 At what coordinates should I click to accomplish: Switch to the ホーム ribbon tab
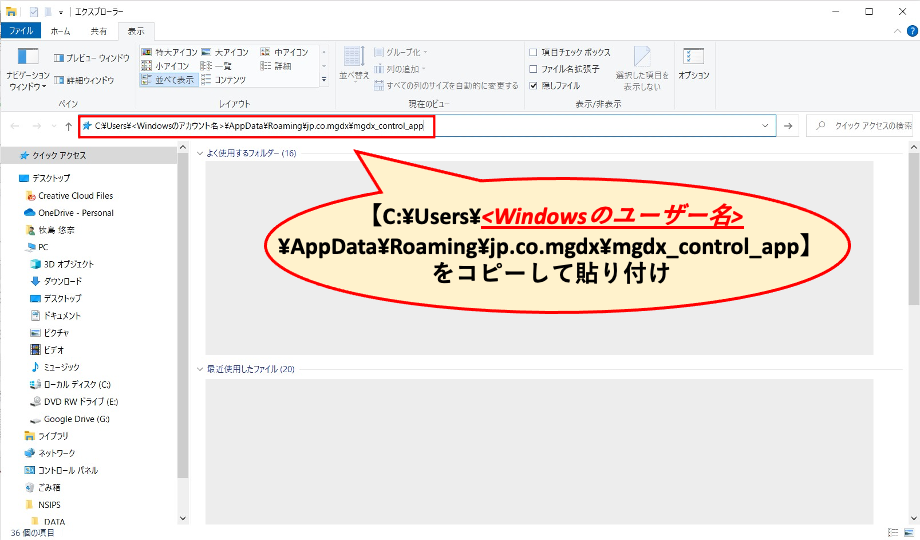(x=60, y=31)
